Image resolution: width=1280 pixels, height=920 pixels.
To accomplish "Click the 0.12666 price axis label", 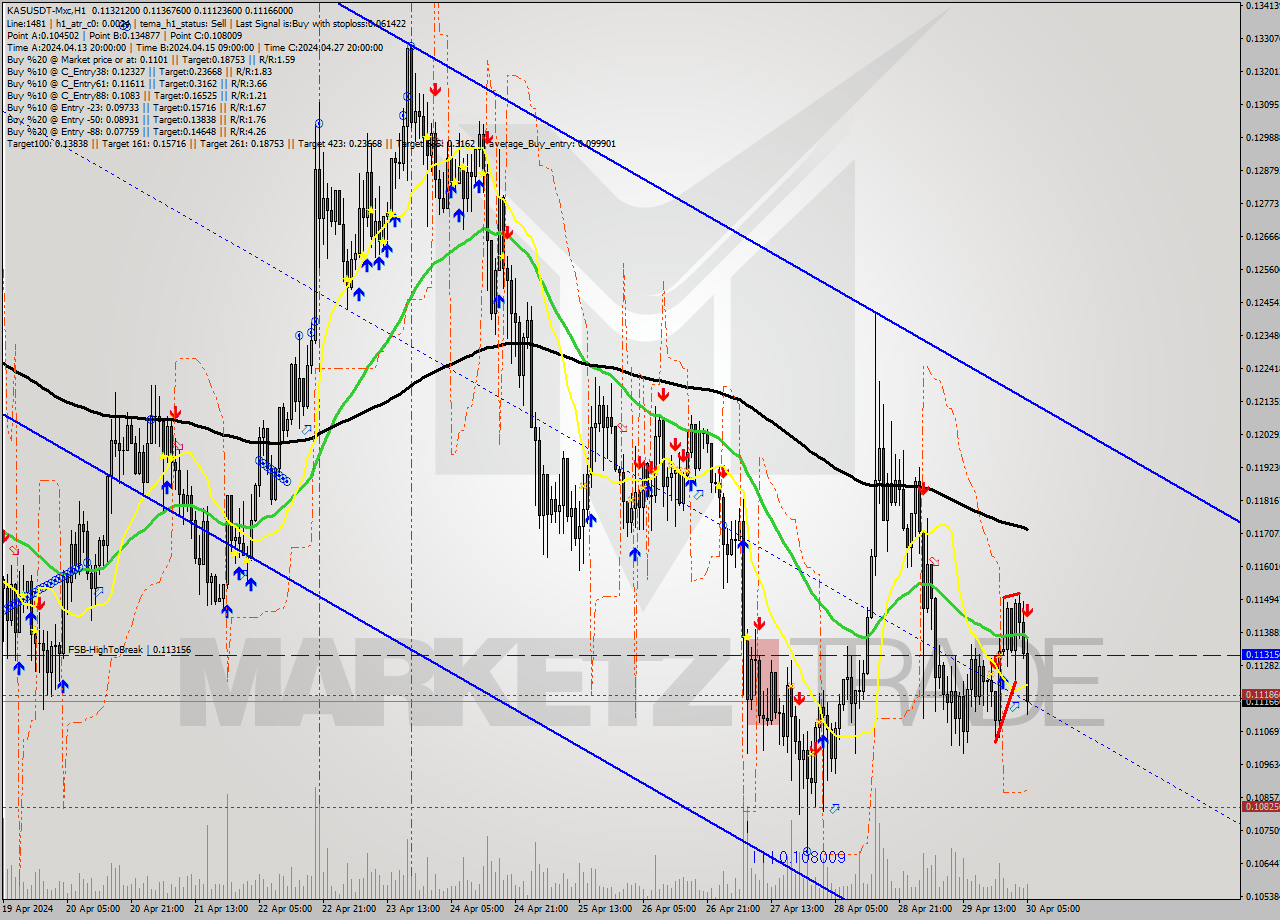I will point(1263,236).
